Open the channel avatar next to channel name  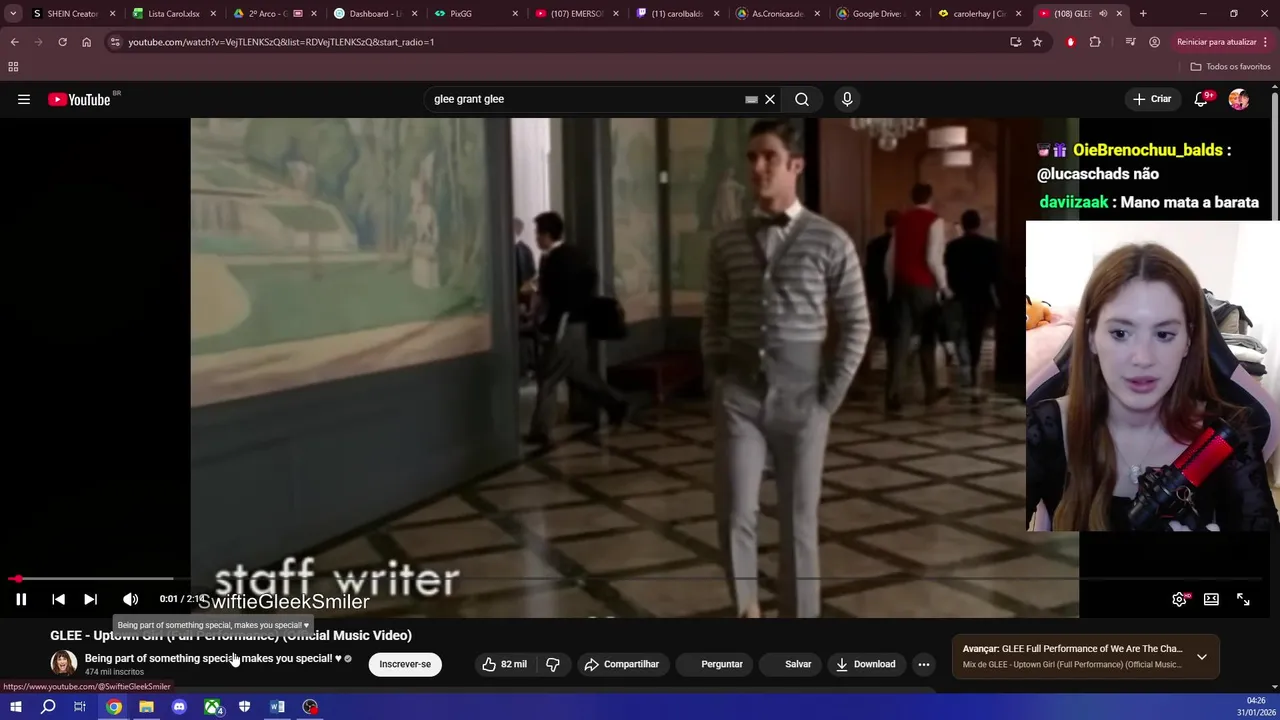[x=64, y=663]
